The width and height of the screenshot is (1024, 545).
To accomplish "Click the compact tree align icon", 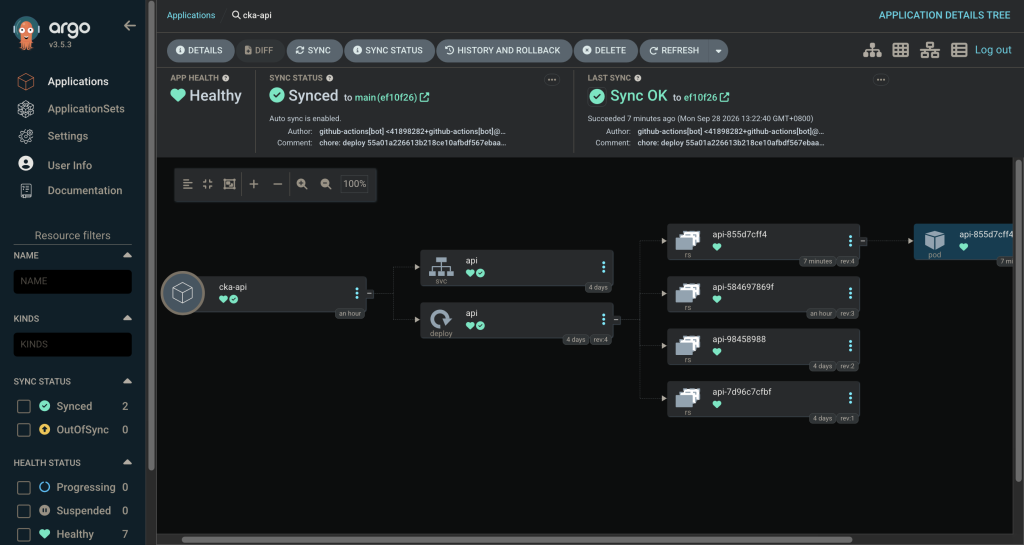I will (x=187, y=184).
